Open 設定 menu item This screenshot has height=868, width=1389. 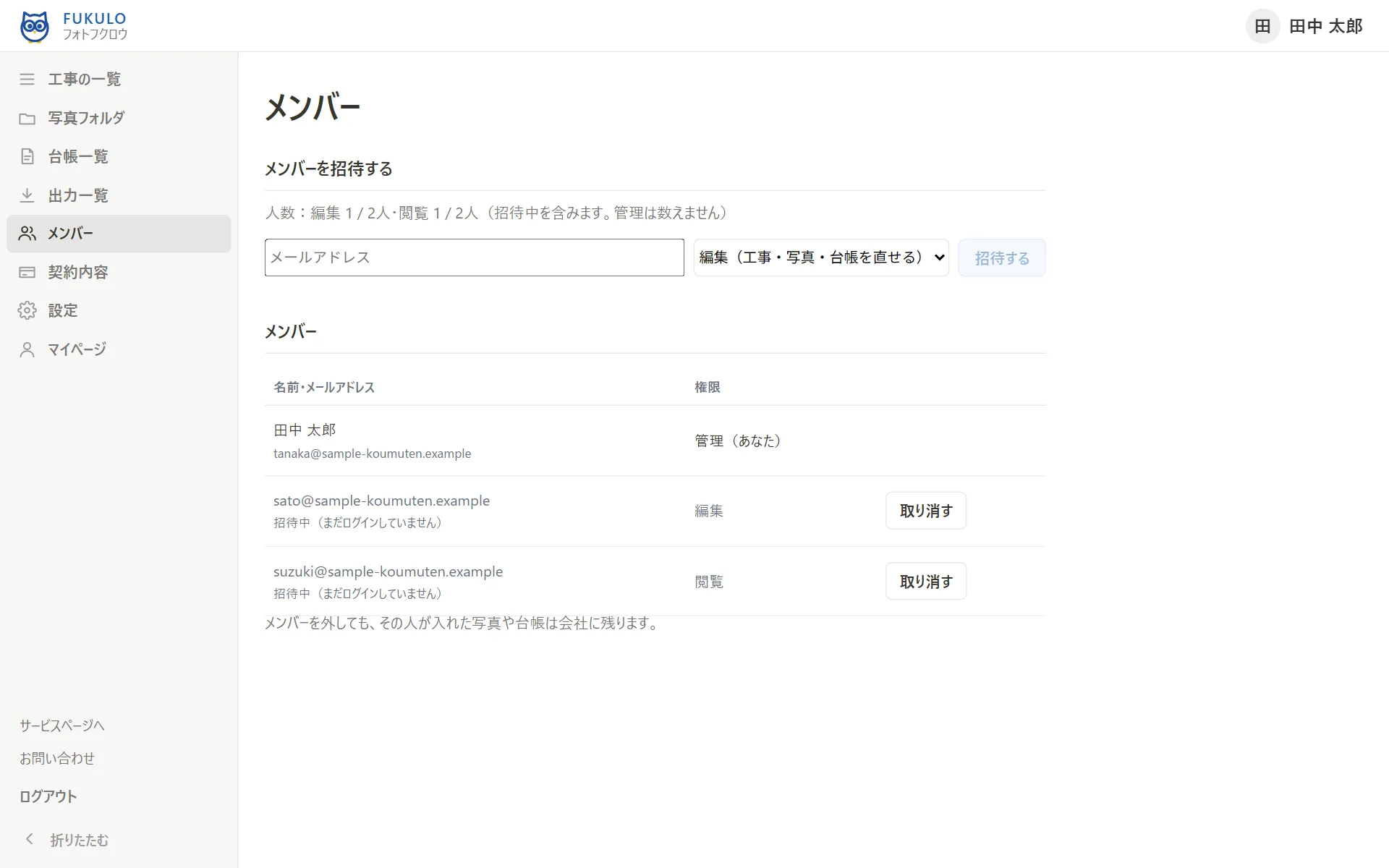pyautogui.click(x=119, y=310)
